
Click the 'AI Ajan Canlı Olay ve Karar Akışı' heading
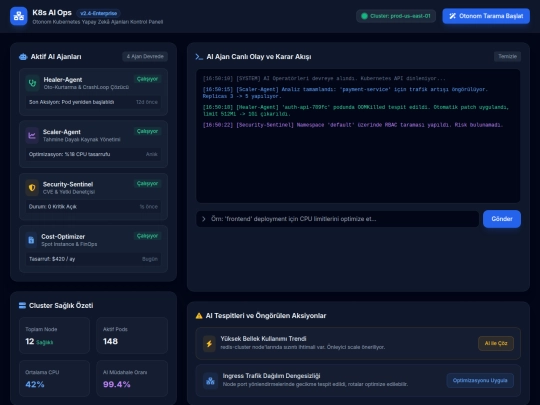(259, 57)
